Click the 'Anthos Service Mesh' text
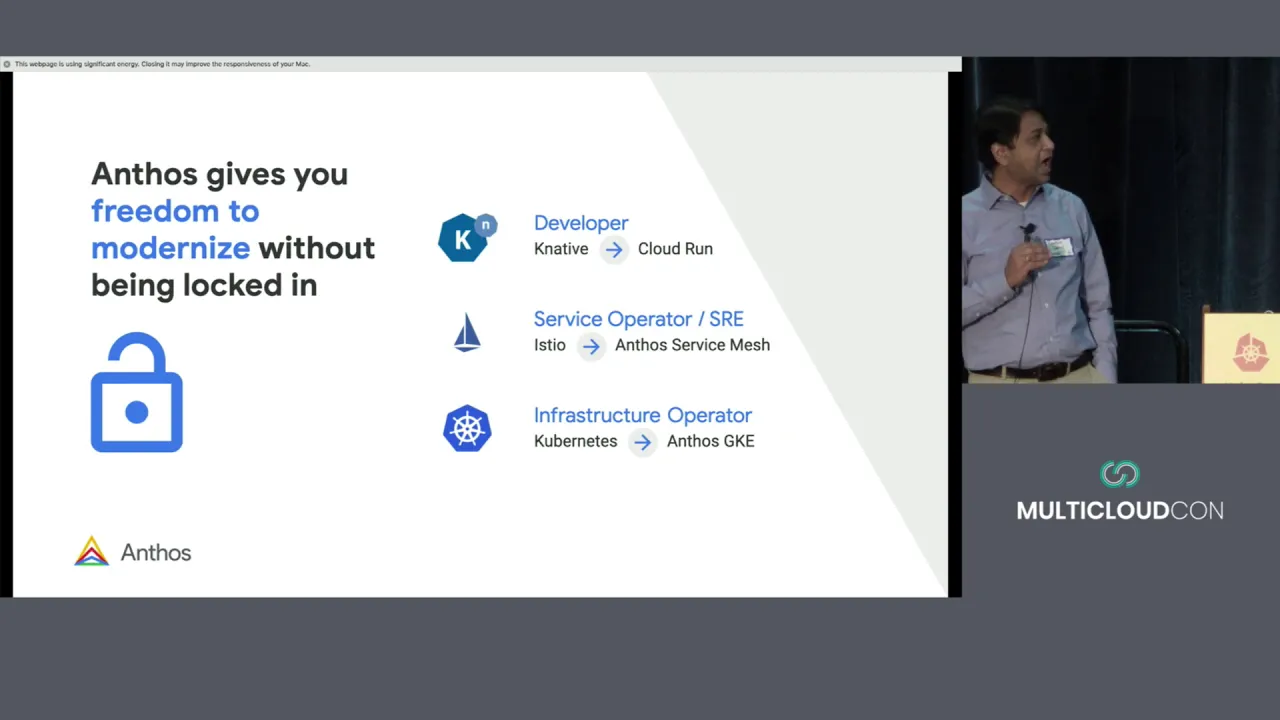Image resolution: width=1280 pixels, height=720 pixels. 692,345
